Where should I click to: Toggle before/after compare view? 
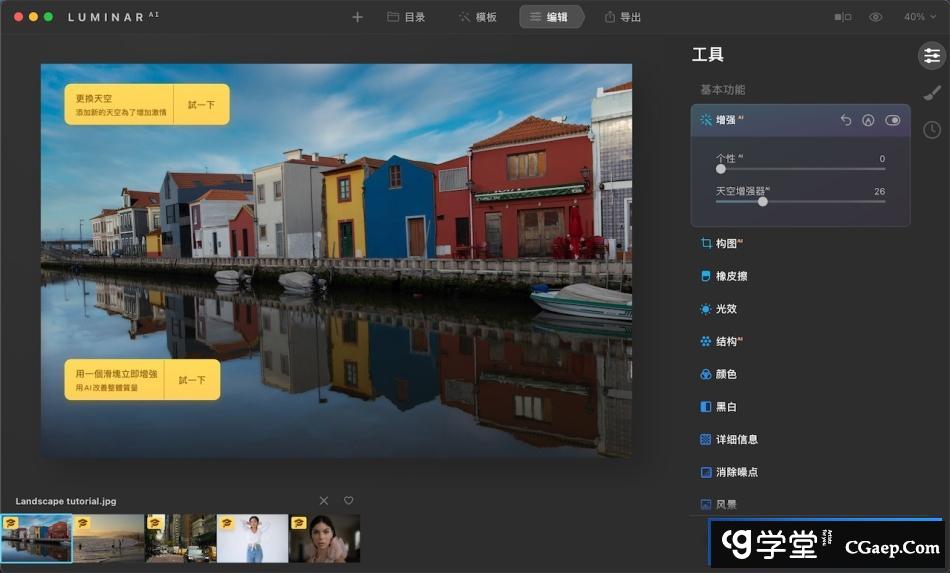point(843,17)
